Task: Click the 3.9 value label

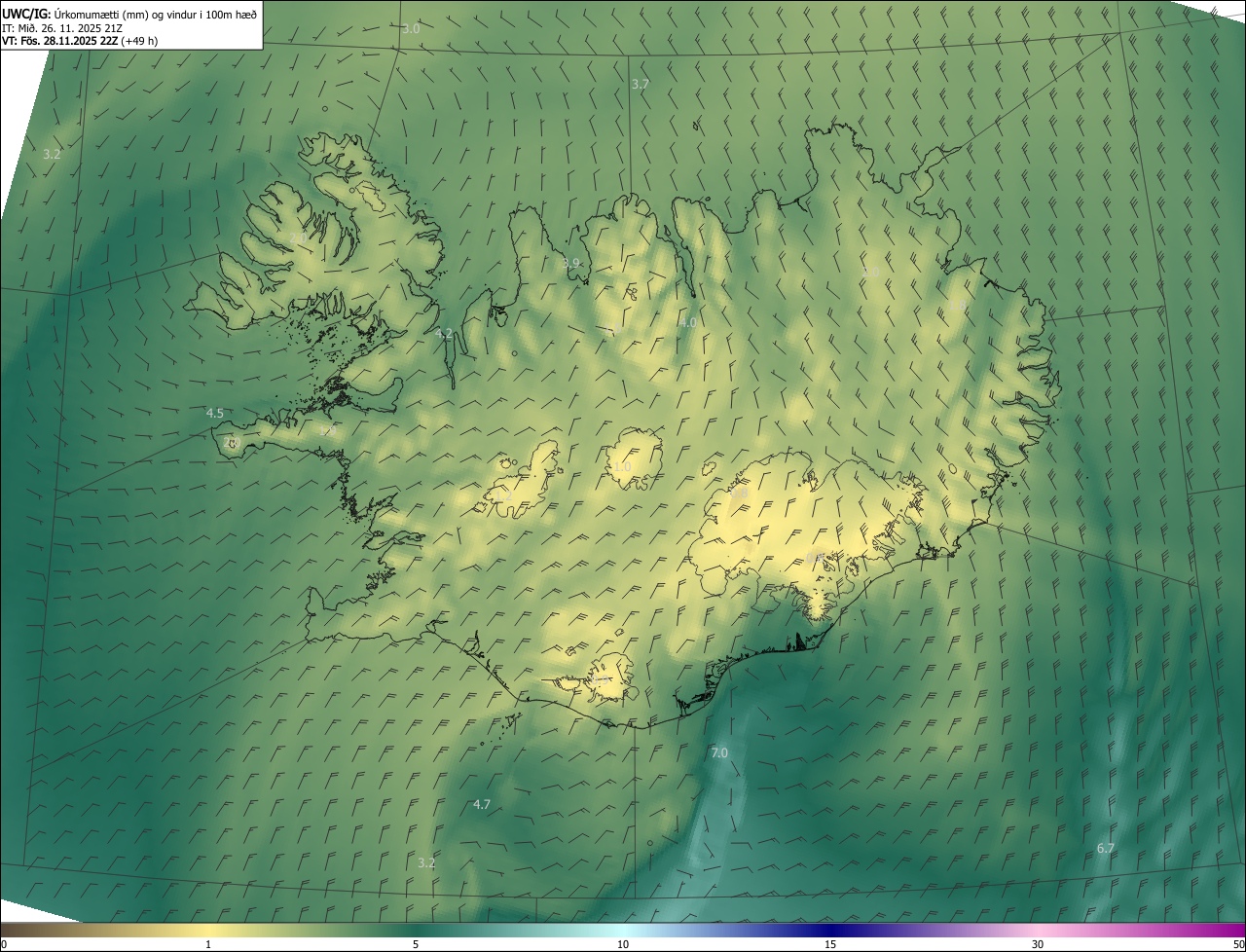Action: point(571,264)
